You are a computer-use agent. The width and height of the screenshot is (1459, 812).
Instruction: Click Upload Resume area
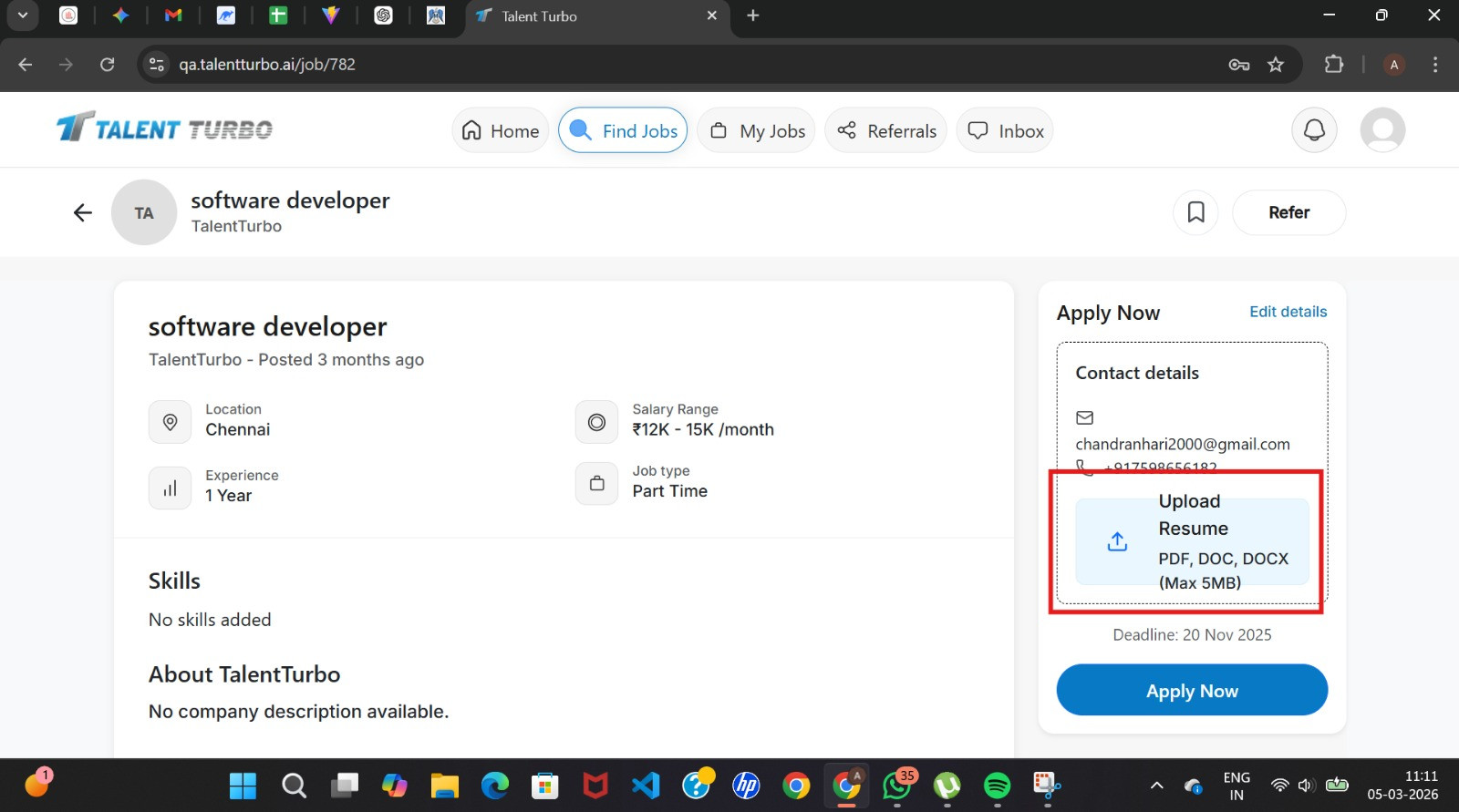point(1192,541)
